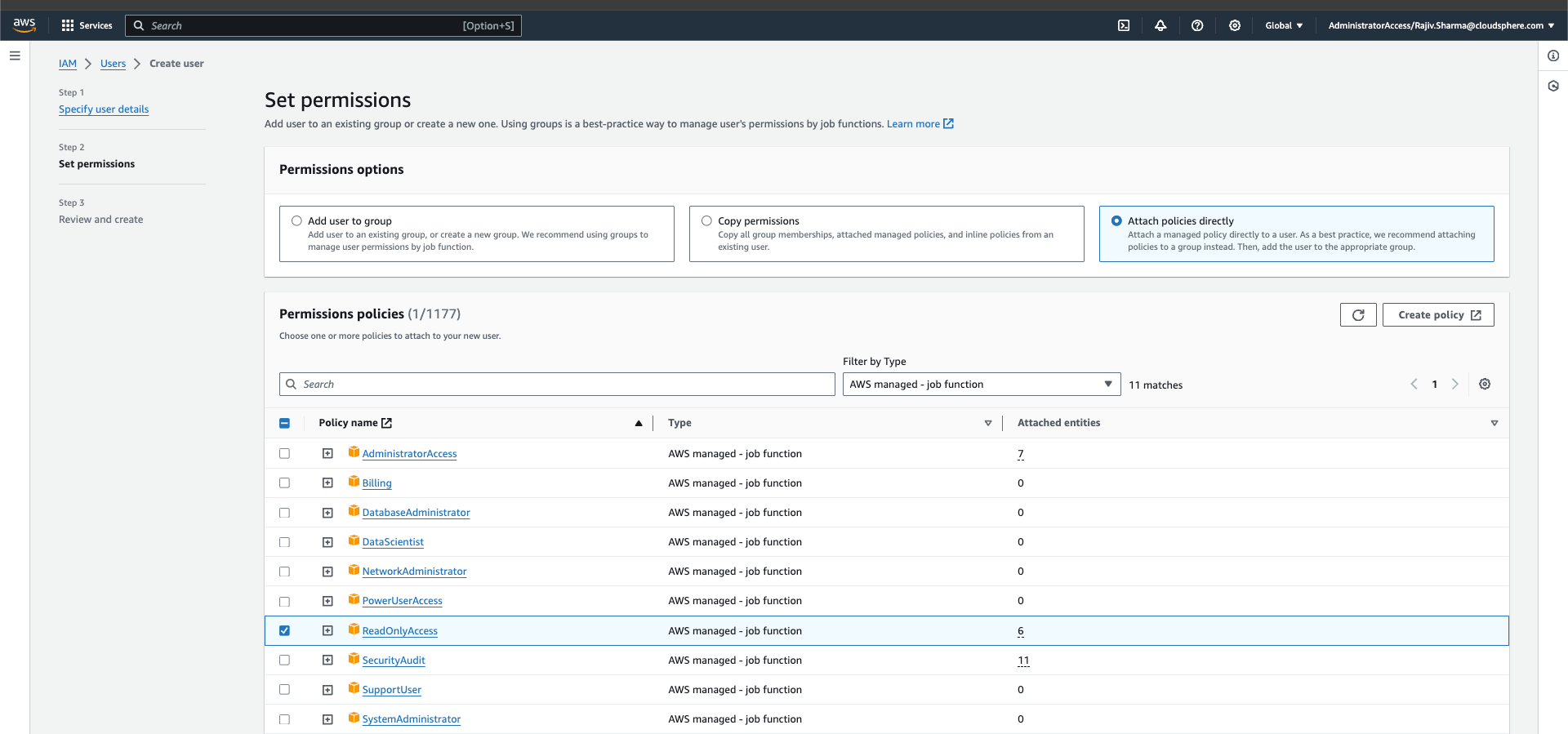
Task: Open table preferences gear icon
Action: click(1485, 384)
